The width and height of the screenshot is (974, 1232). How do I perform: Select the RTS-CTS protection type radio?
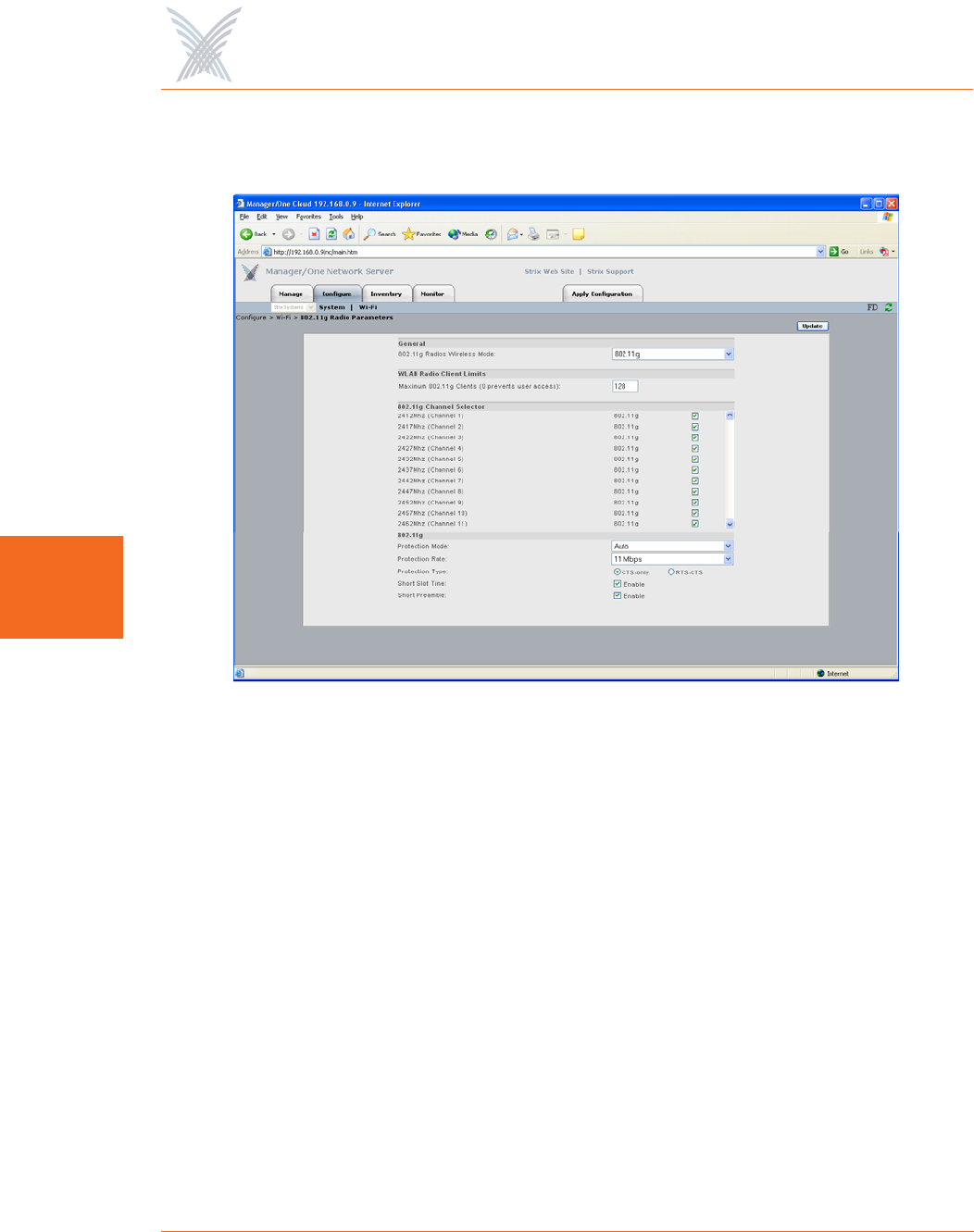pos(671,572)
